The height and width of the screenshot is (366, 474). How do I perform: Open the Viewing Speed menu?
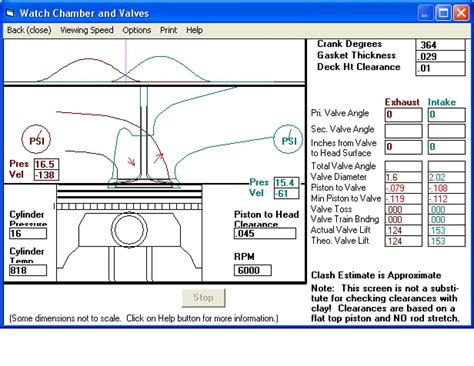click(87, 30)
